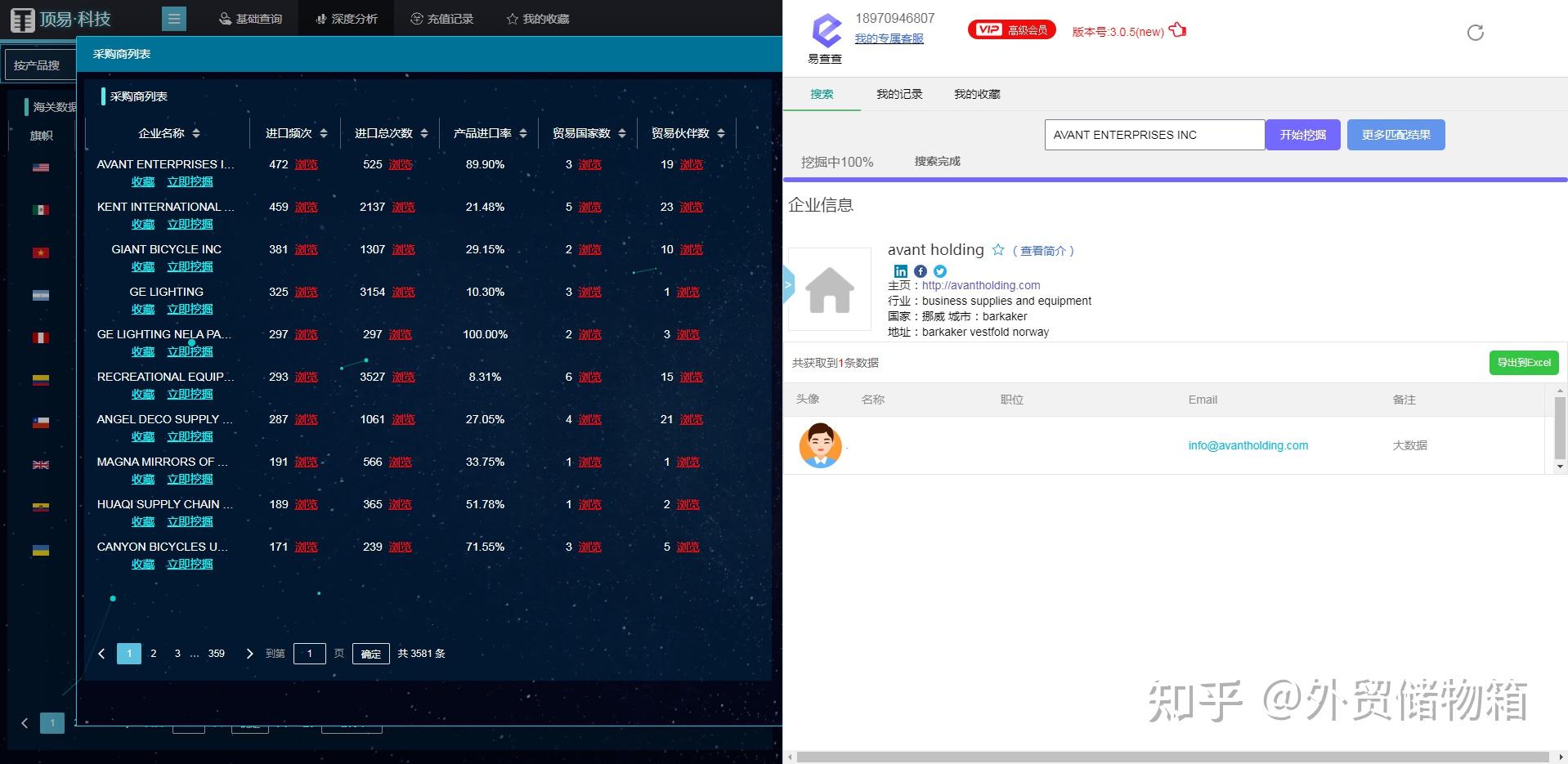Open the 深度分析 menu
Viewport: 1568px width, 764px height.
pos(347,19)
